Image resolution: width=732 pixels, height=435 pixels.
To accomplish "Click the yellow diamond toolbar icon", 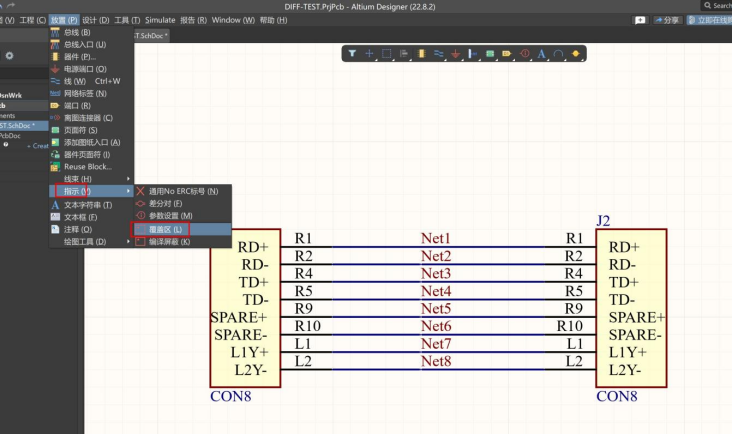I will click(576, 54).
